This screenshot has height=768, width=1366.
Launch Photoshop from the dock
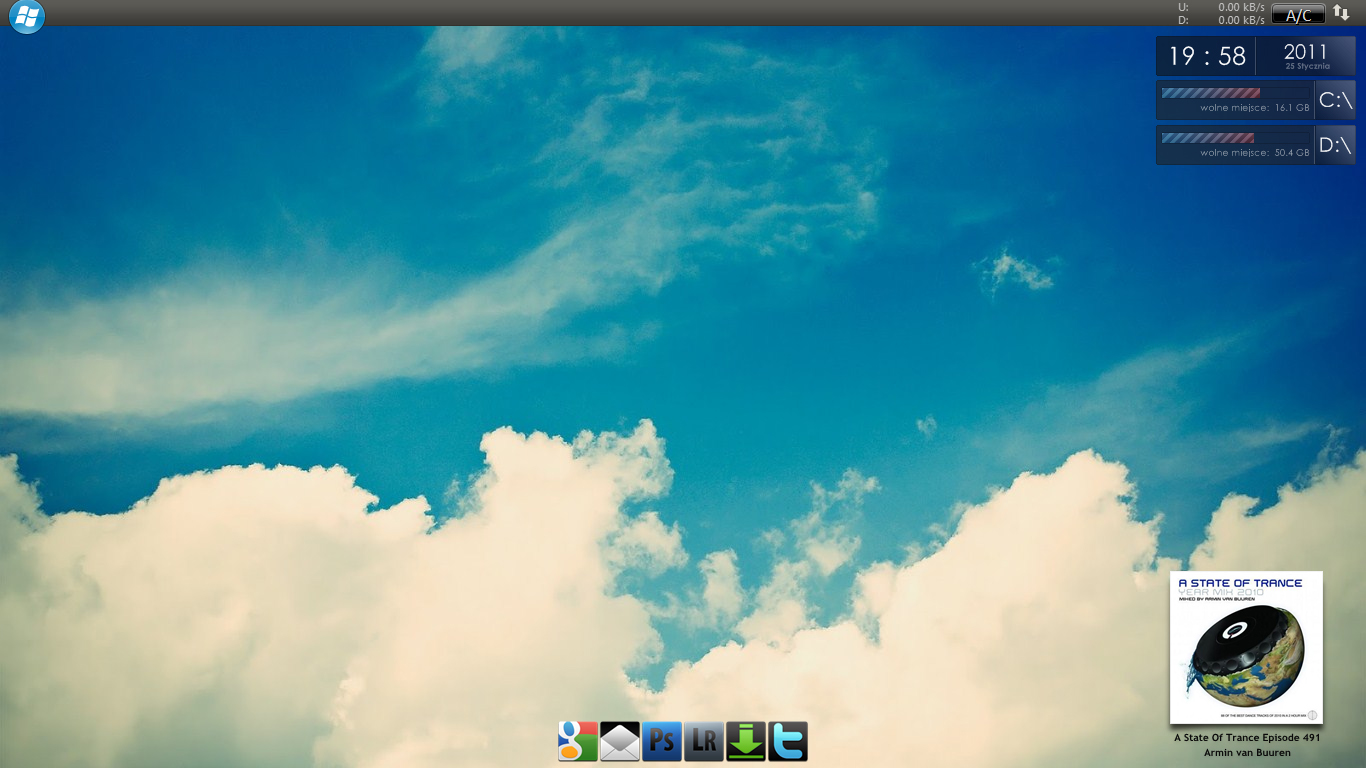(662, 741)
